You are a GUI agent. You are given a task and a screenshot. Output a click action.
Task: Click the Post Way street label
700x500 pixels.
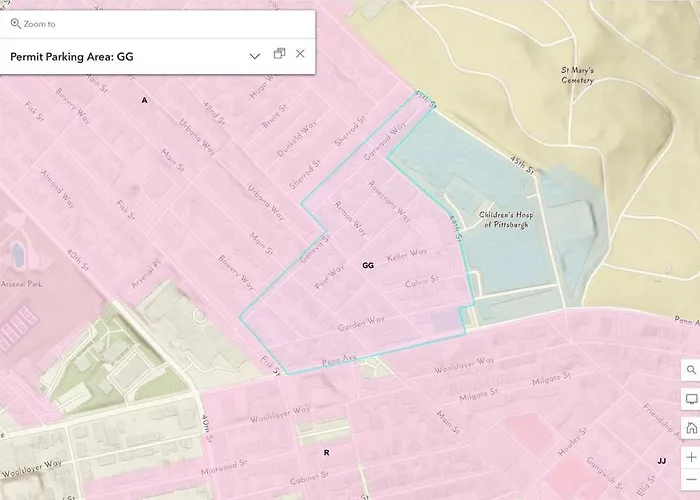pyautogui.click(x=329, y=277)
